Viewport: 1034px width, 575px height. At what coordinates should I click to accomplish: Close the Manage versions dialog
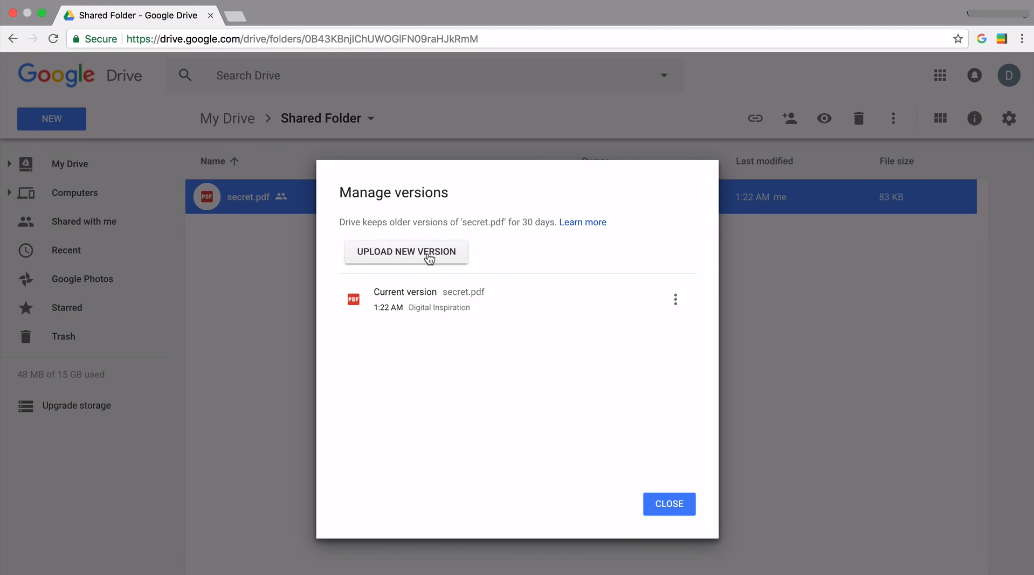[x=669, y=504]
